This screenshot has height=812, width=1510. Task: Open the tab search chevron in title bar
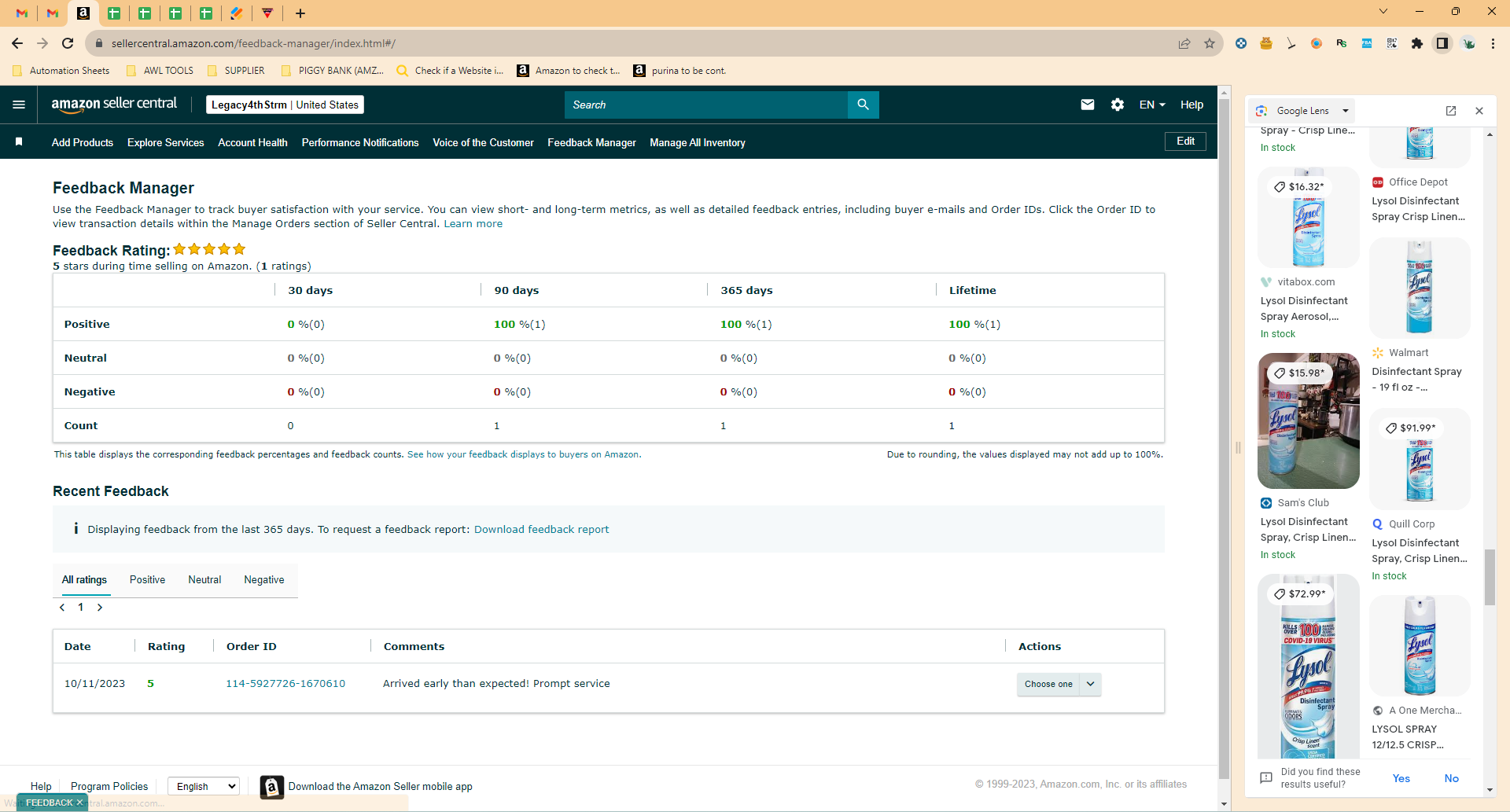pyautogui.click(x=1383, y=11)
